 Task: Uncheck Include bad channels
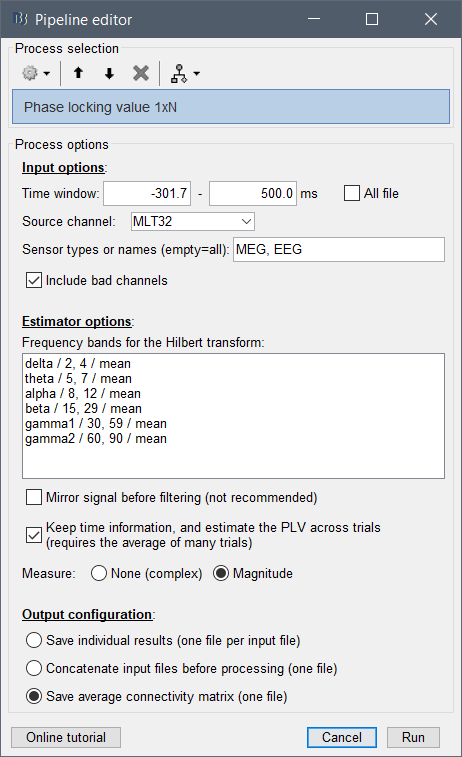tap(34, 280)
